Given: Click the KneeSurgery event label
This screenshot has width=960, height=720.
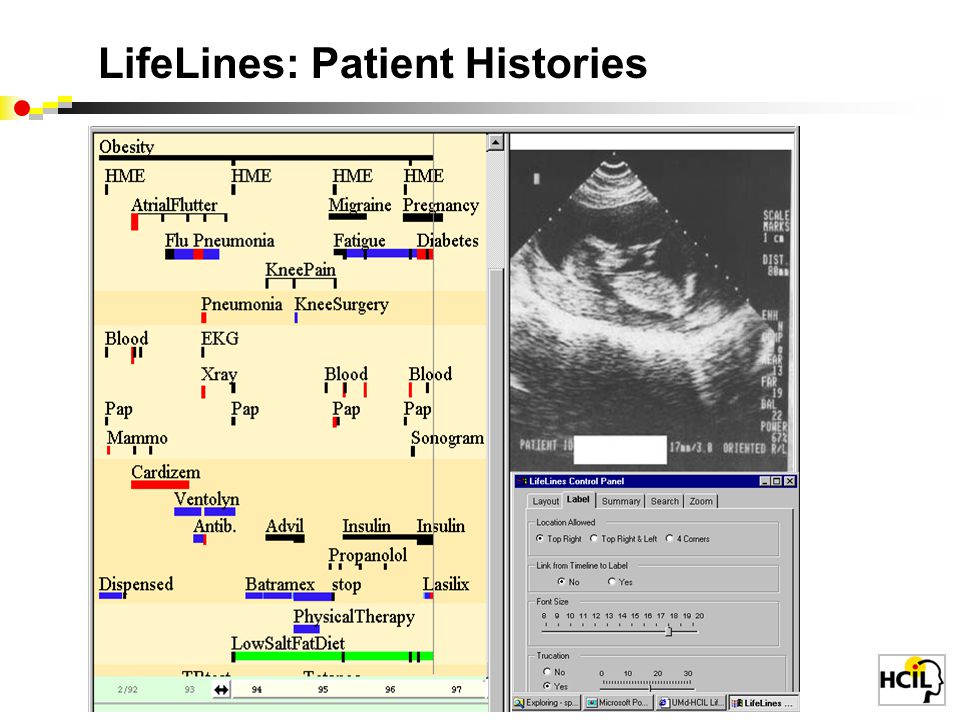Looking at the screenshot, I should coord(342,305).
